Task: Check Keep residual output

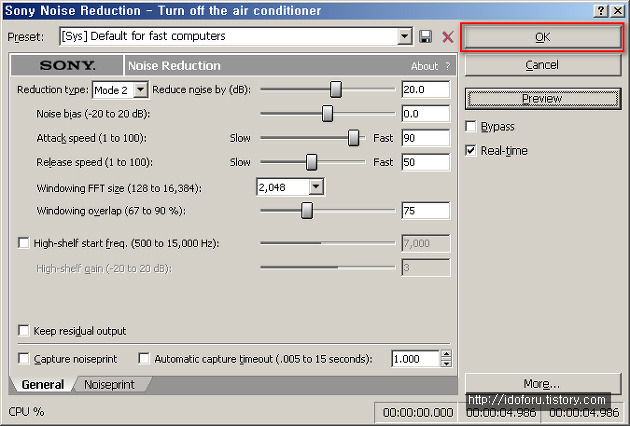Action: 24,331
